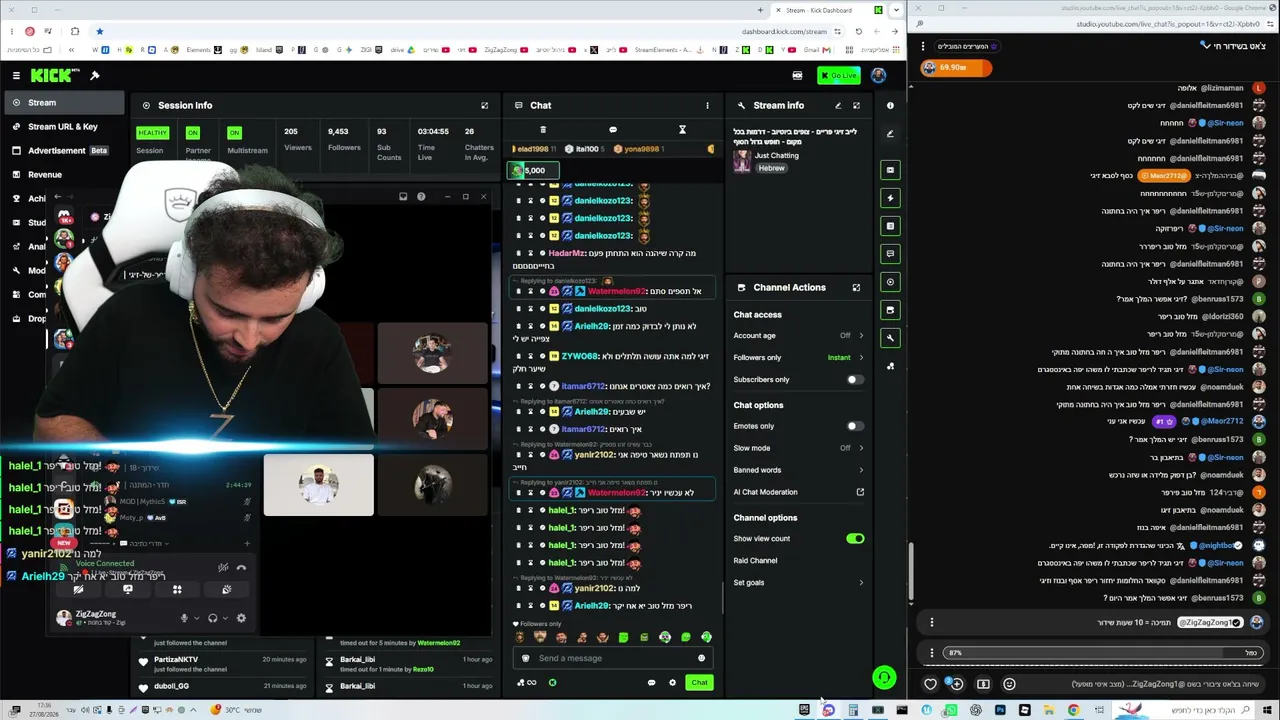Click username HadarMz in Kick chat
The width and height of the screenshot is (1280, 720).
pyautogui.click(x=566, y=253)
